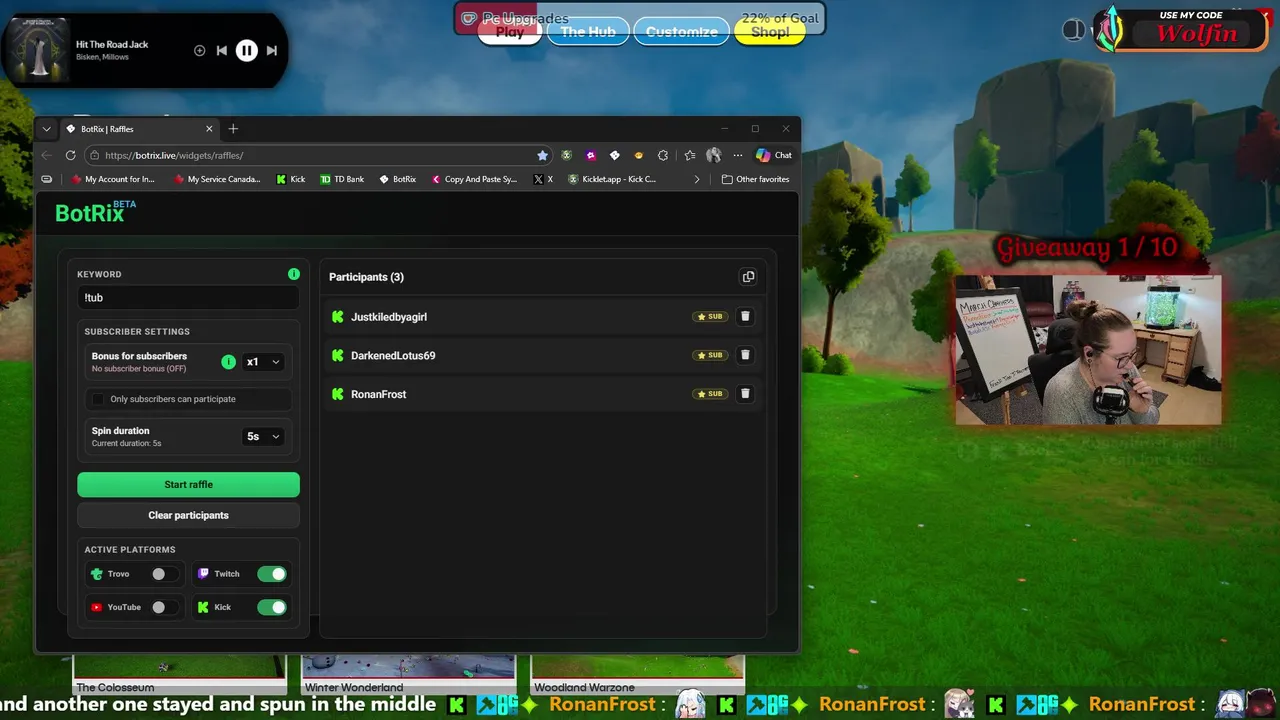
Task: Select the Customize tab in game
Action: (682, 32)
